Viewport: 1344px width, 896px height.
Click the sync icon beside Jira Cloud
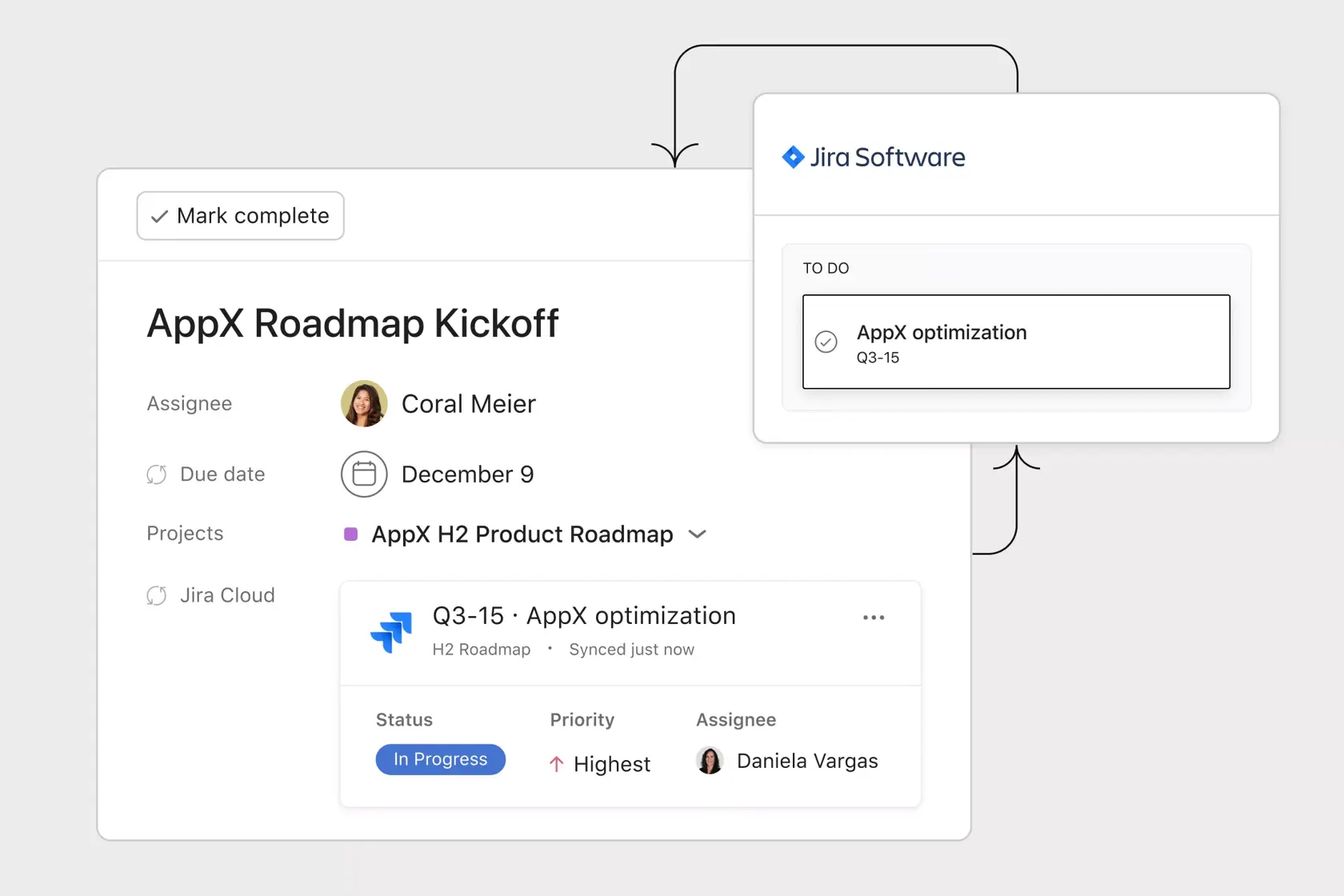tap(156, 595)
